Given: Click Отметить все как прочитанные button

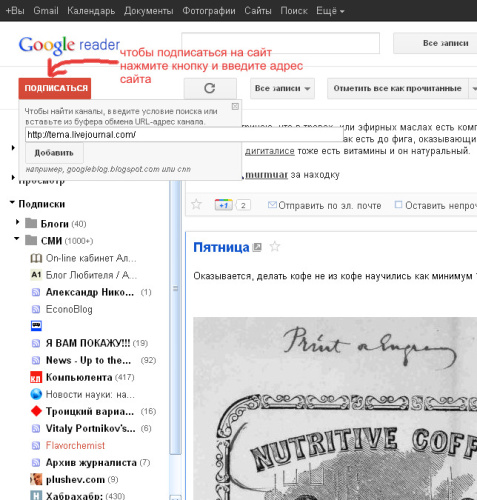Looking at the screenshot, I should coord(398,89).
